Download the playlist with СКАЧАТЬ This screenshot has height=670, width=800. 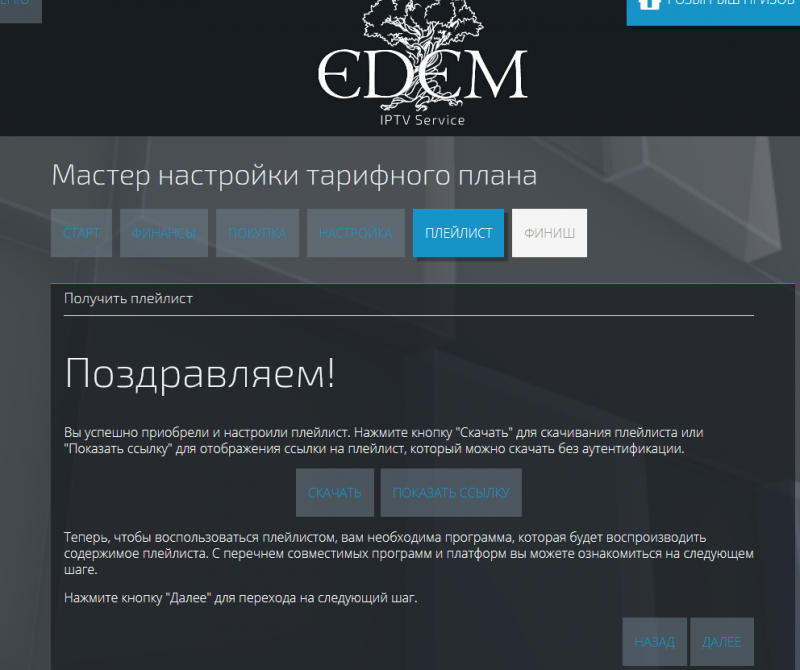(x=335, y=492)
